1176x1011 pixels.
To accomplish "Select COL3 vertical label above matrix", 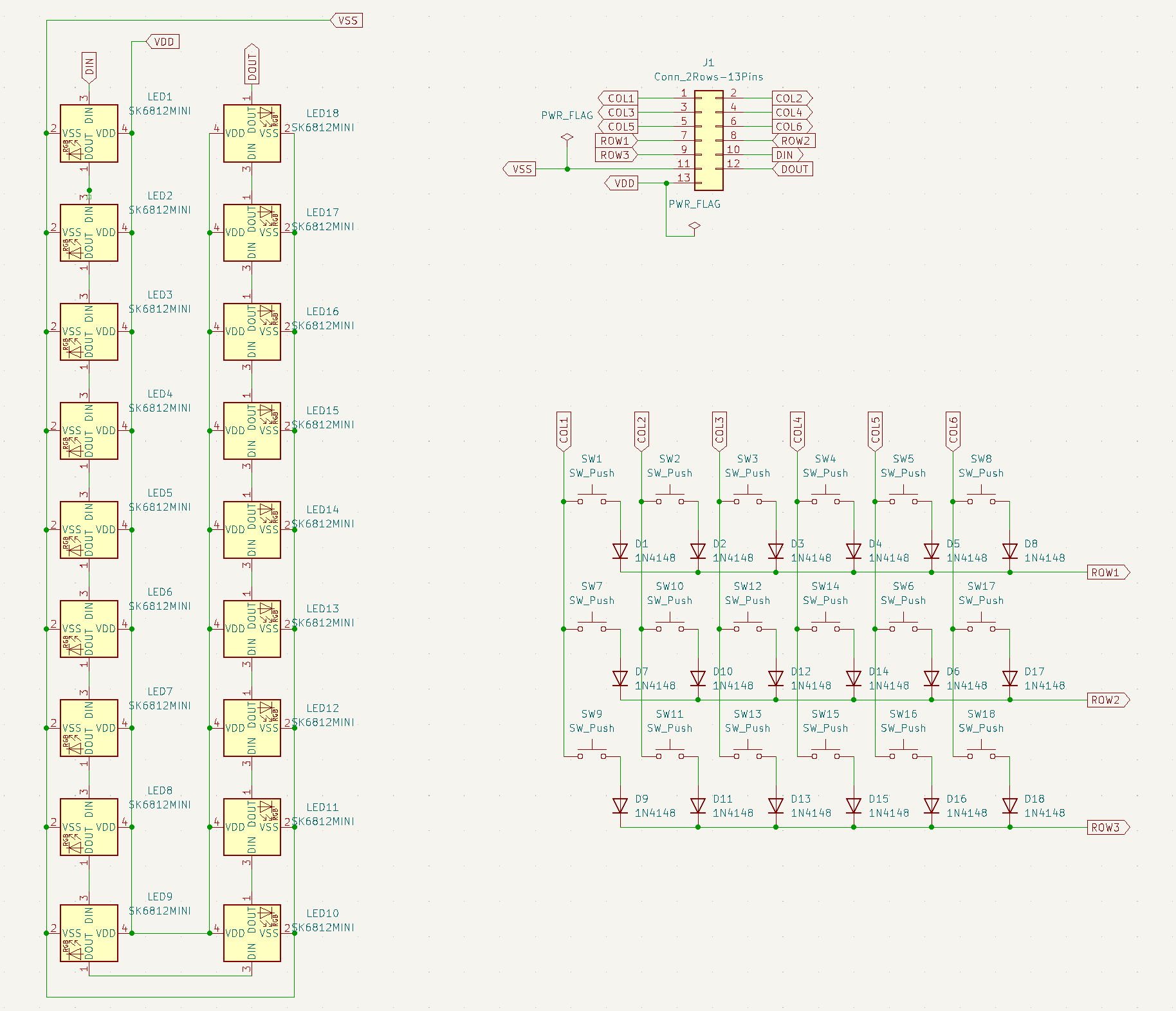I will pos(719,432).
